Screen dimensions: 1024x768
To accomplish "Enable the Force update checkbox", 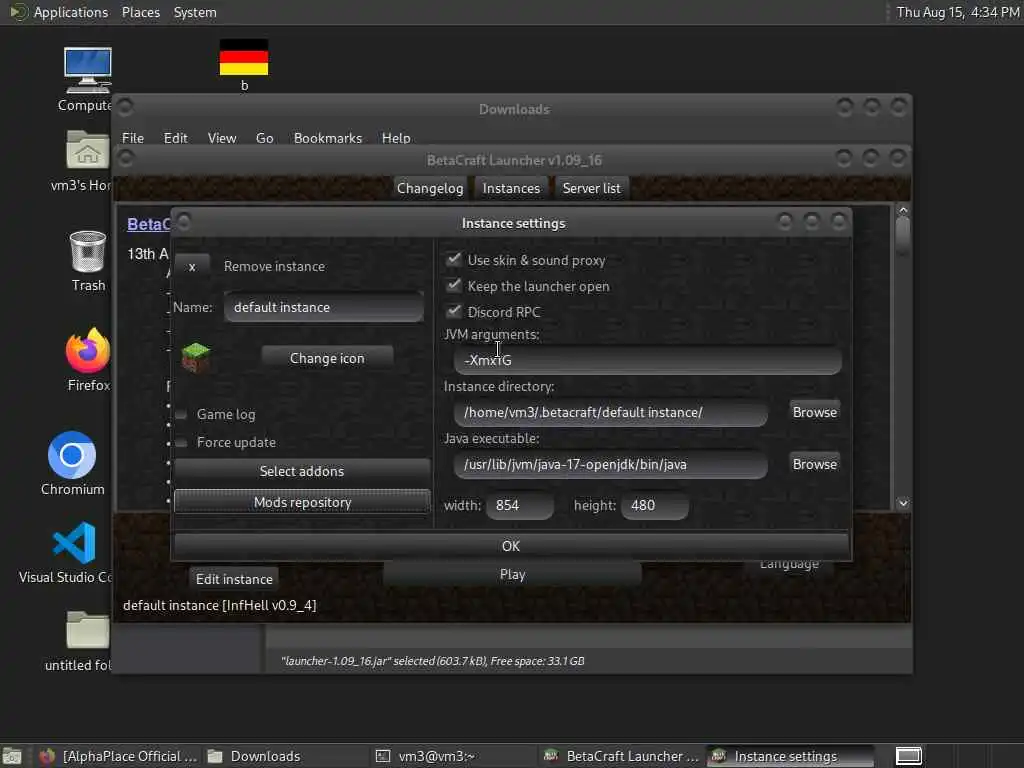I will pos(182,442).
